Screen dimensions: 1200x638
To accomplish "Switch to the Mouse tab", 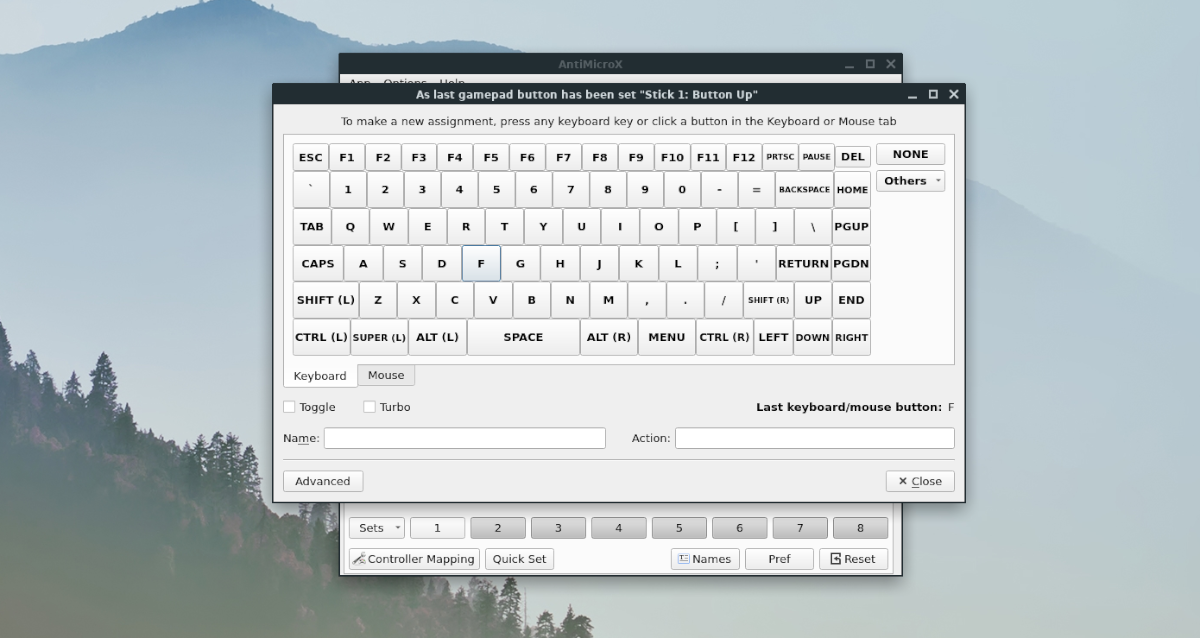I will tap(385, 375).
